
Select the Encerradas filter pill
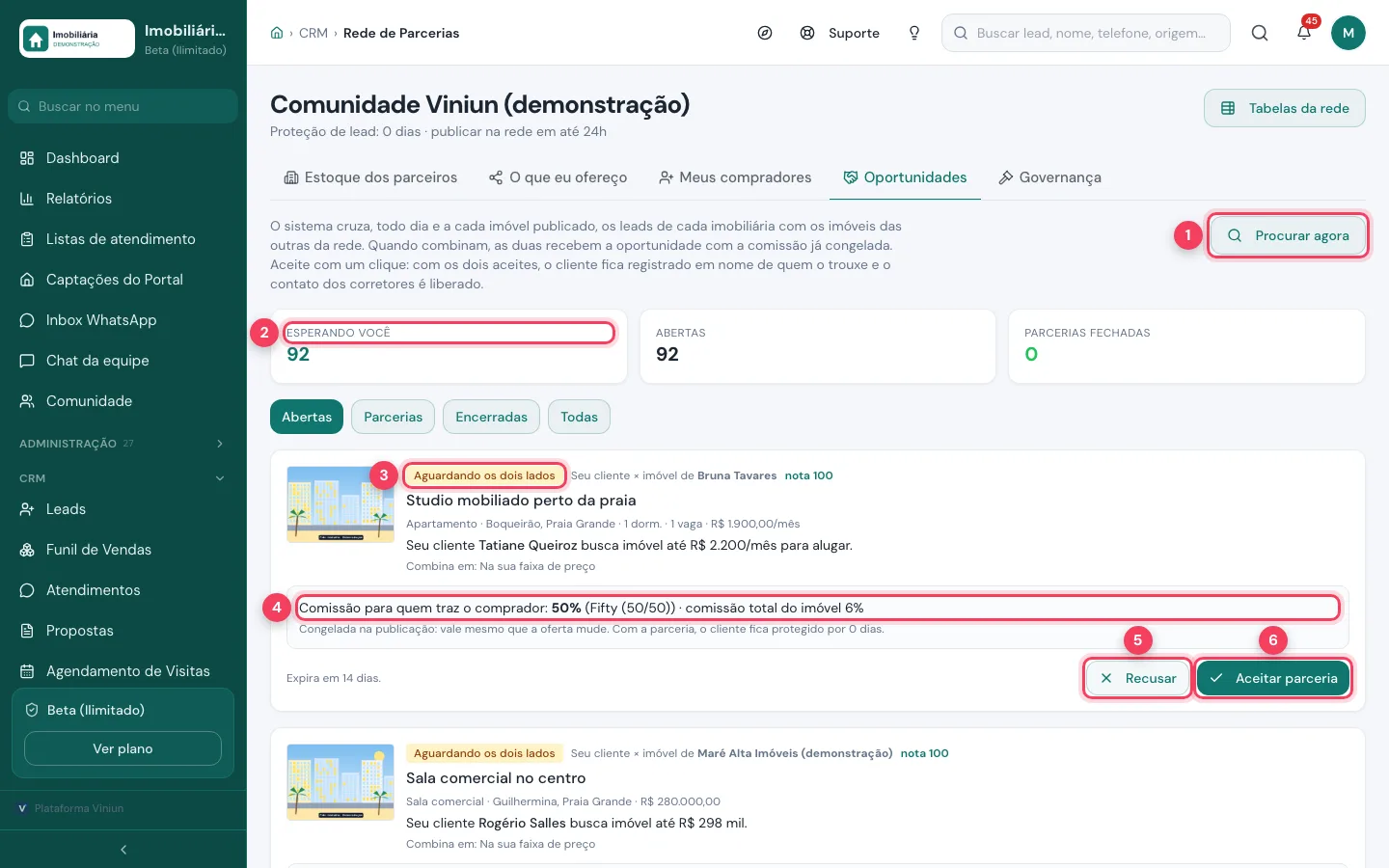click(491, 417)
